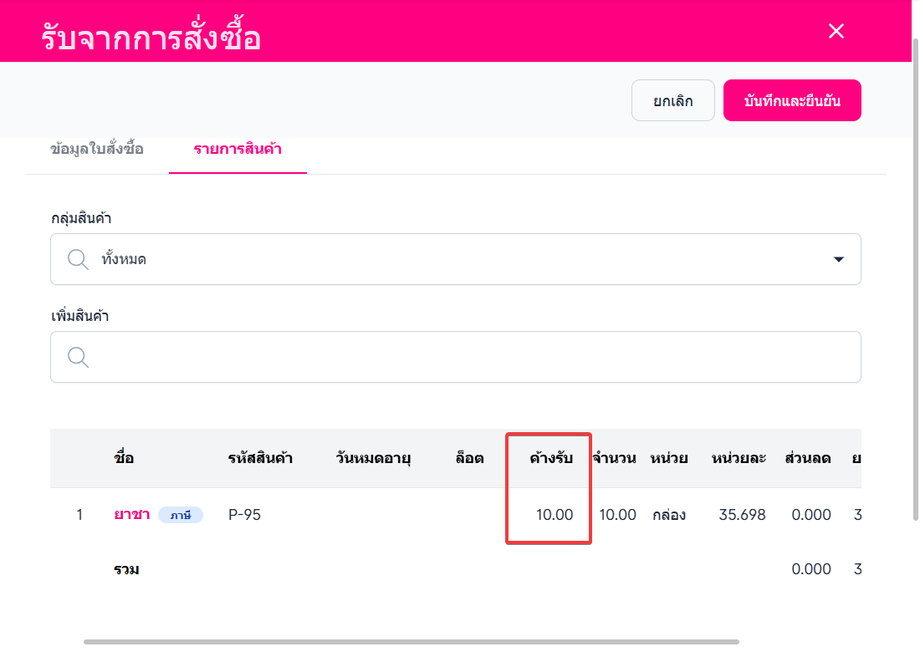Click the horizontal scrollbar under the table
The height and width of the screenshot is (662, 920).
[x=411, y=642]
